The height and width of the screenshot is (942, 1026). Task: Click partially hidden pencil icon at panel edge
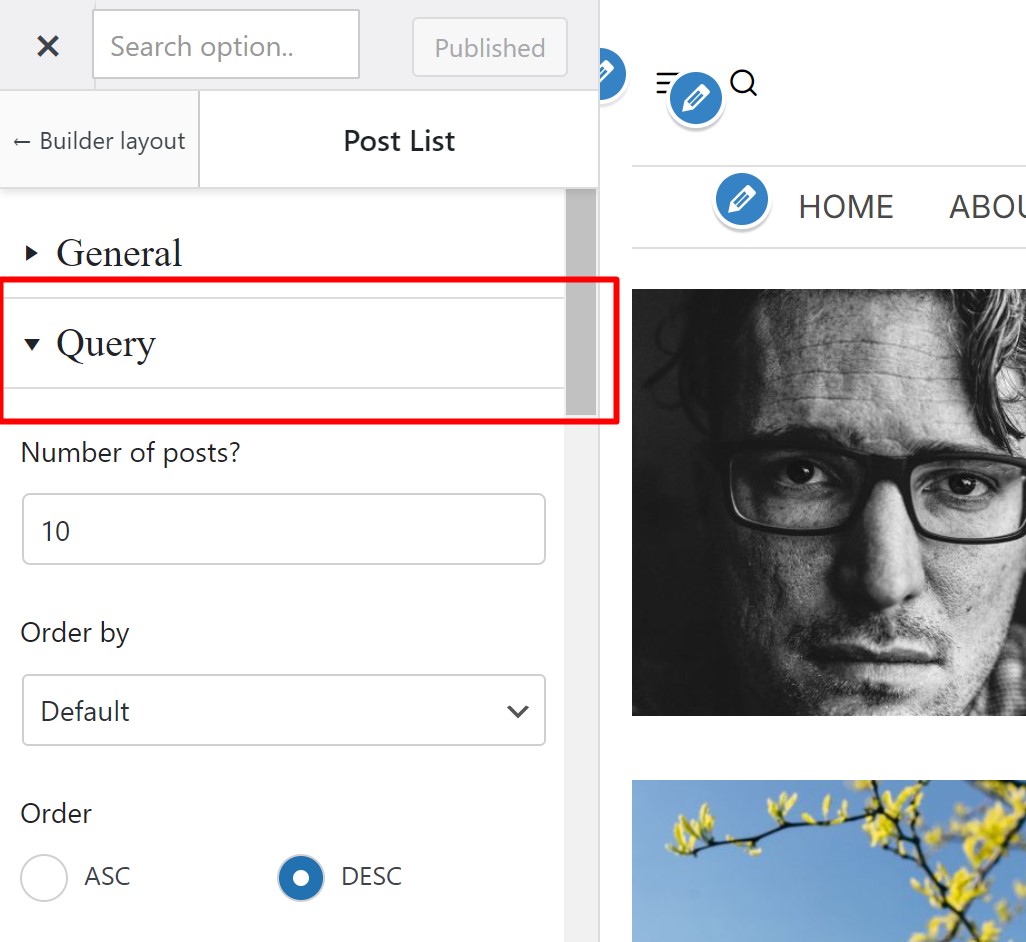click(x=611, y=73)
